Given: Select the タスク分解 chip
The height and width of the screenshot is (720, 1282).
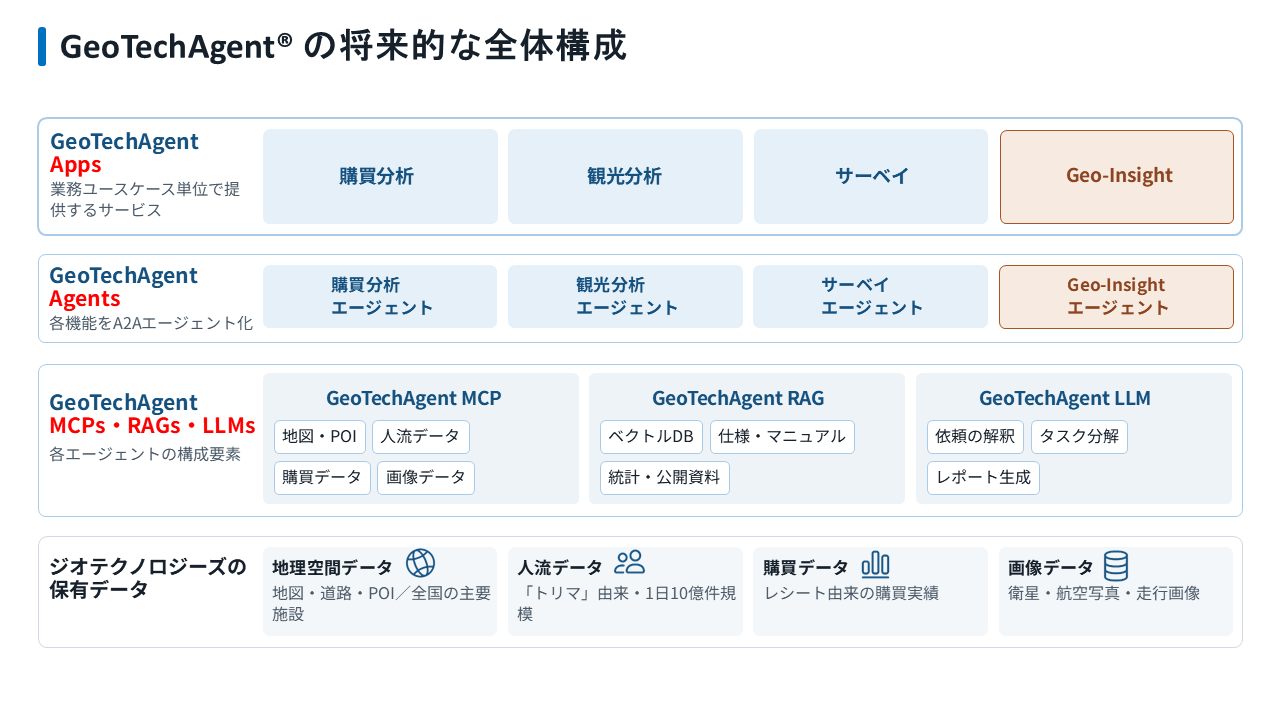Looking at the screenshot, I should point(1080,437).
